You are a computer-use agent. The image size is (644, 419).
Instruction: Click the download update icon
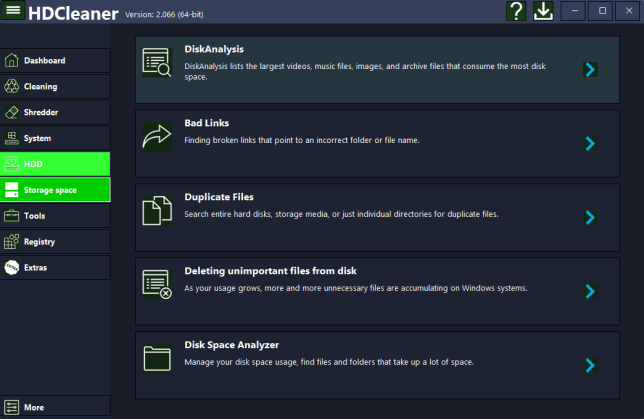point(543,11)
